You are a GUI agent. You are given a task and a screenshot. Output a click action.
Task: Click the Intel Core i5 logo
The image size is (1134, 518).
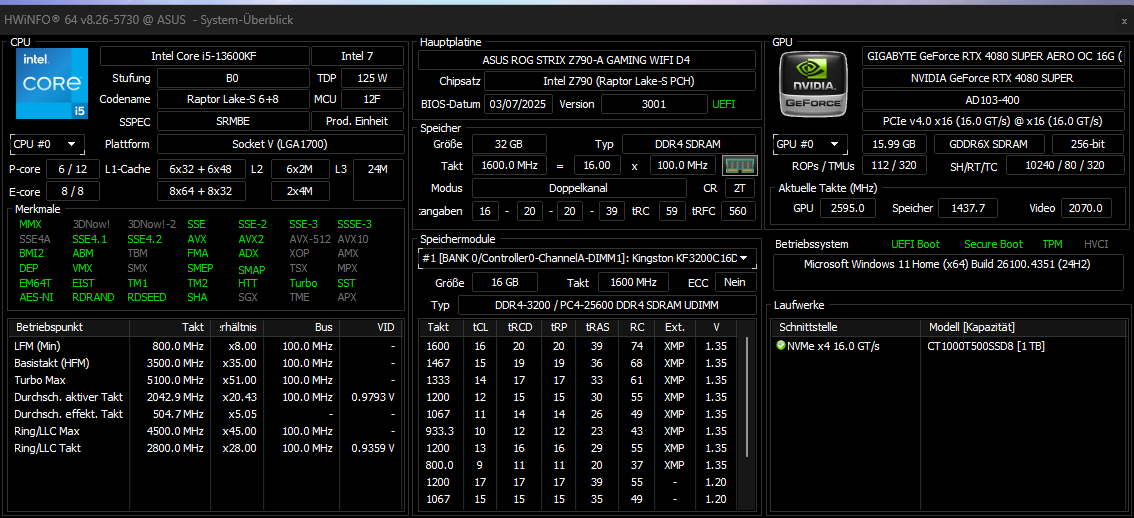[x=52, y=83]
